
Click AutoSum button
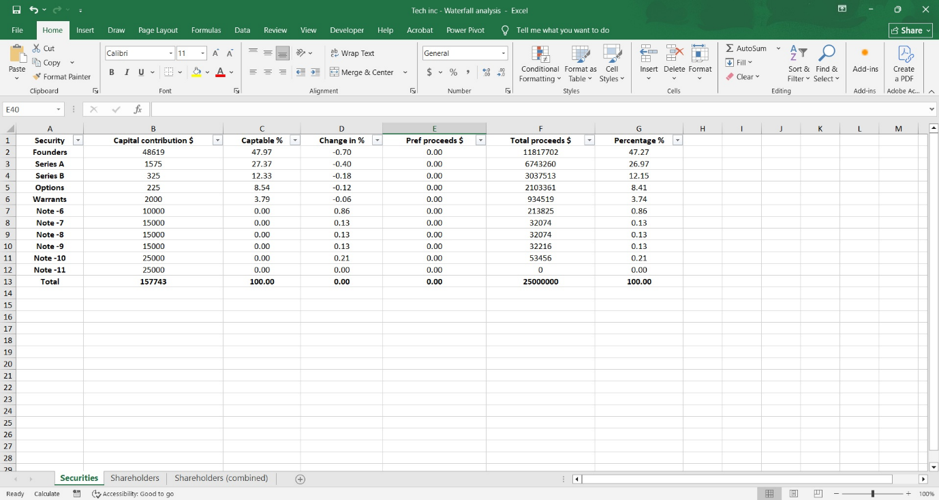[746, 49]
